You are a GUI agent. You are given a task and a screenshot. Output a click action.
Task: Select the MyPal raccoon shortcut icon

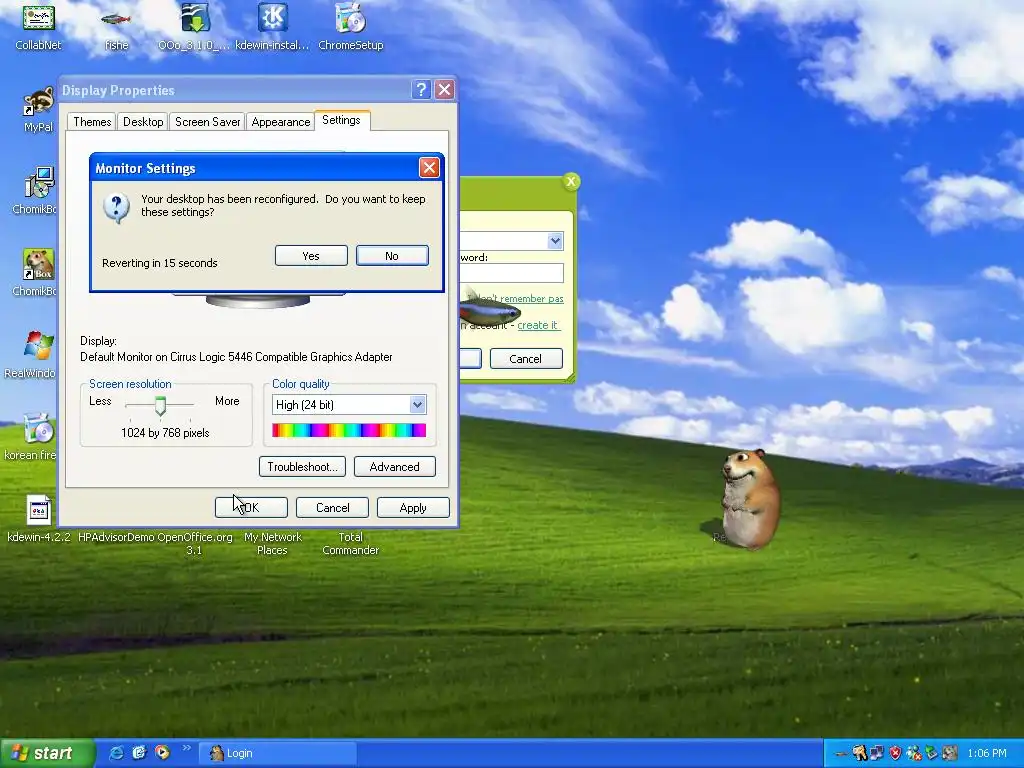point(38,101)
